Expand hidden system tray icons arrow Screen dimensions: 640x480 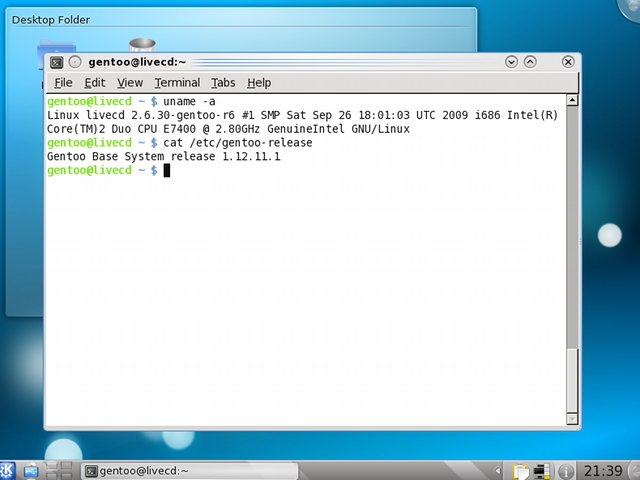point(498,471)
